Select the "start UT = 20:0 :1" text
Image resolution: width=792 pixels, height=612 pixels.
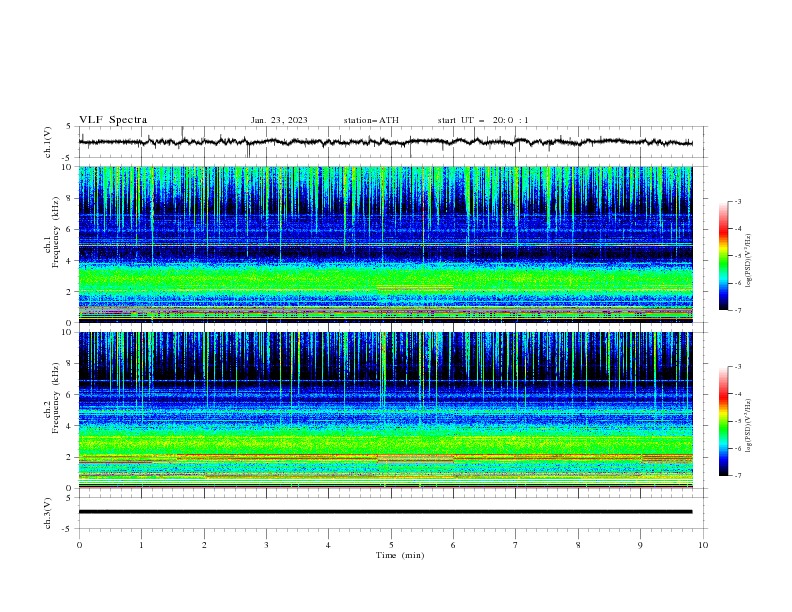[x=483, y=120]
